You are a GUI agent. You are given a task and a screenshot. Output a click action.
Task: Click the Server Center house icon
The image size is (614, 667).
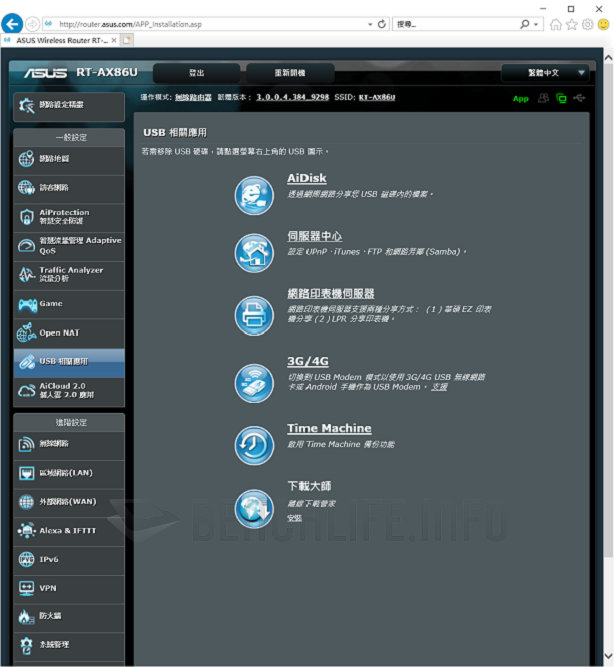click(x=254, y=253)
